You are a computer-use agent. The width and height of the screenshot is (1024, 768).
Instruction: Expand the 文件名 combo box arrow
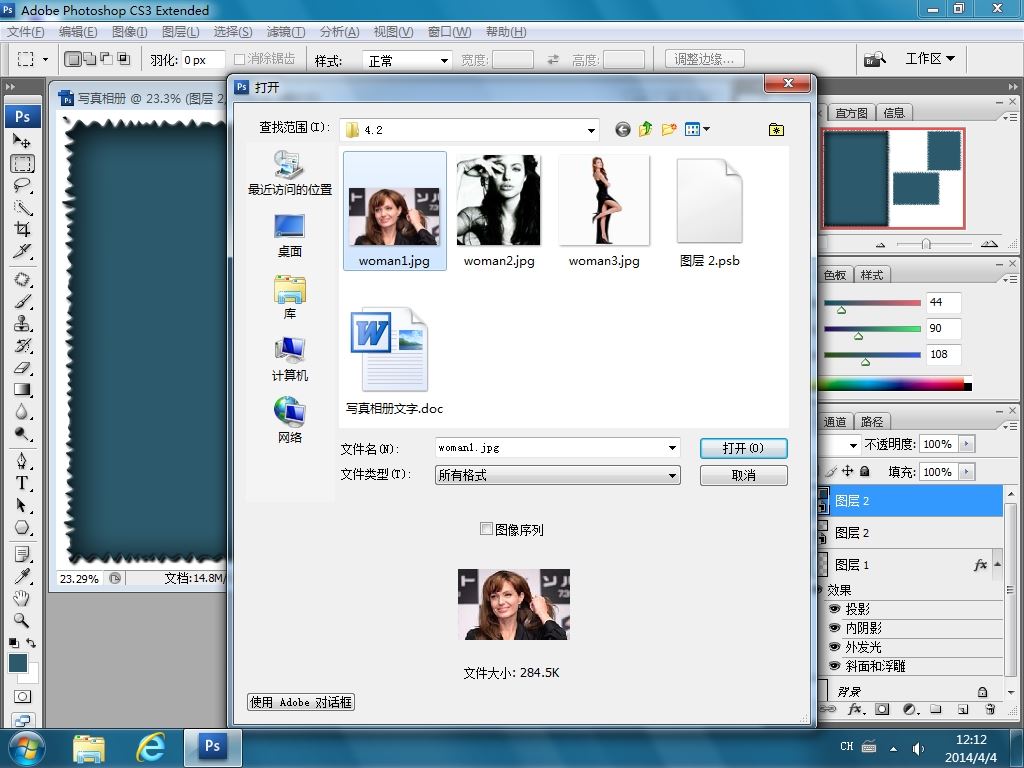coord(672,448)
